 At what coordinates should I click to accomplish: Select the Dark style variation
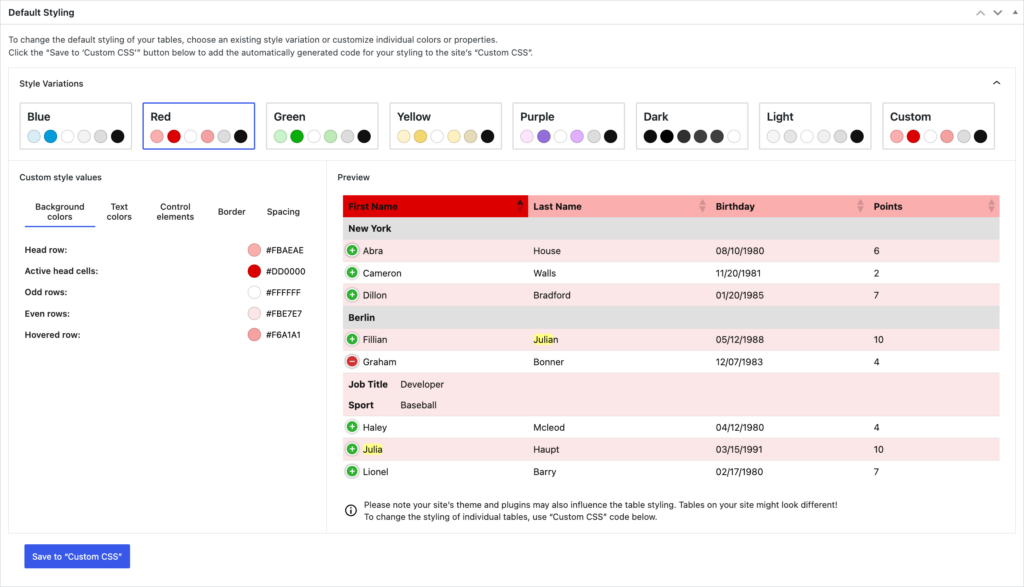(692, 125)
